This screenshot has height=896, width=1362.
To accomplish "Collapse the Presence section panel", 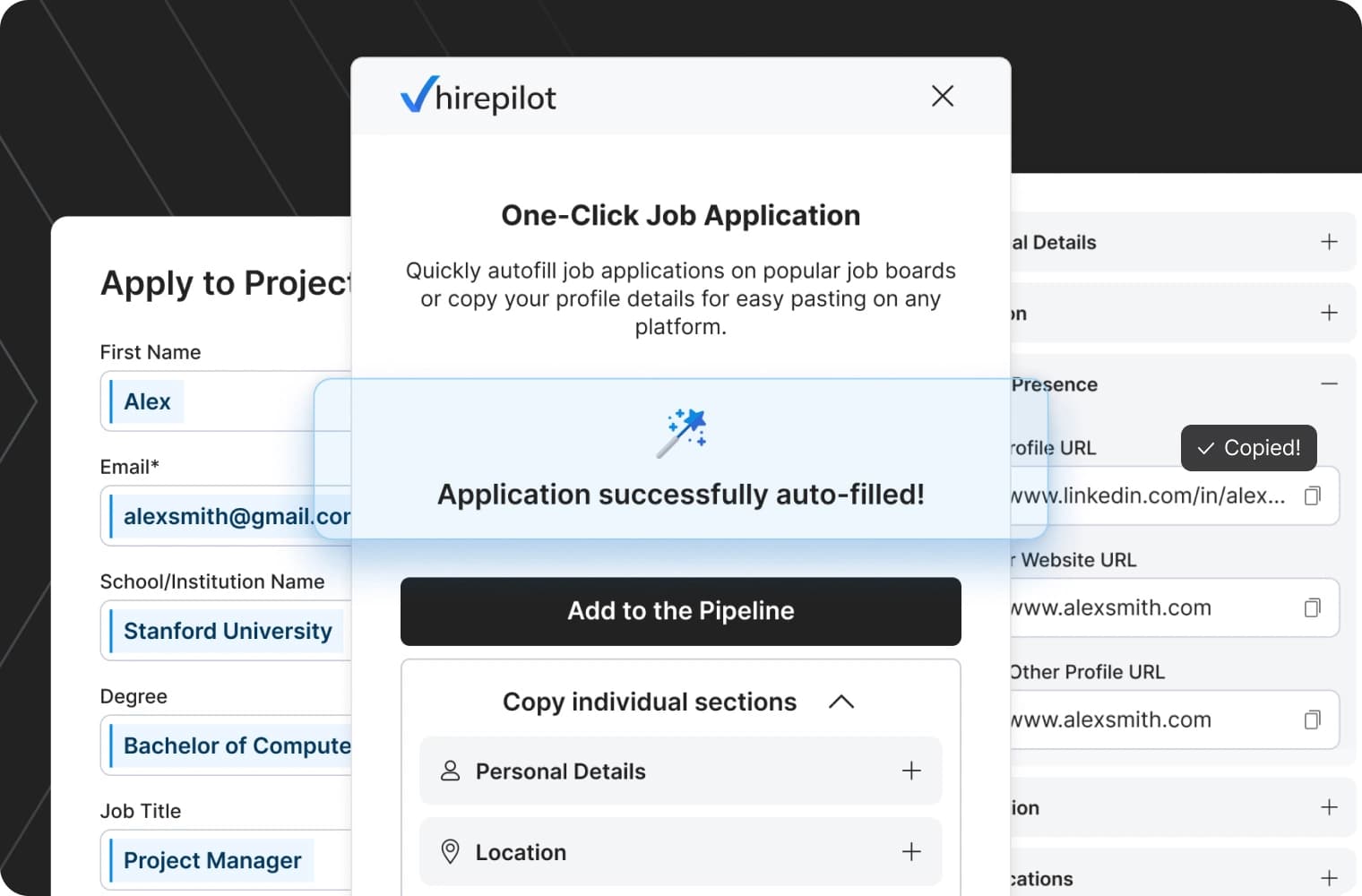I will coord(1328,383).
